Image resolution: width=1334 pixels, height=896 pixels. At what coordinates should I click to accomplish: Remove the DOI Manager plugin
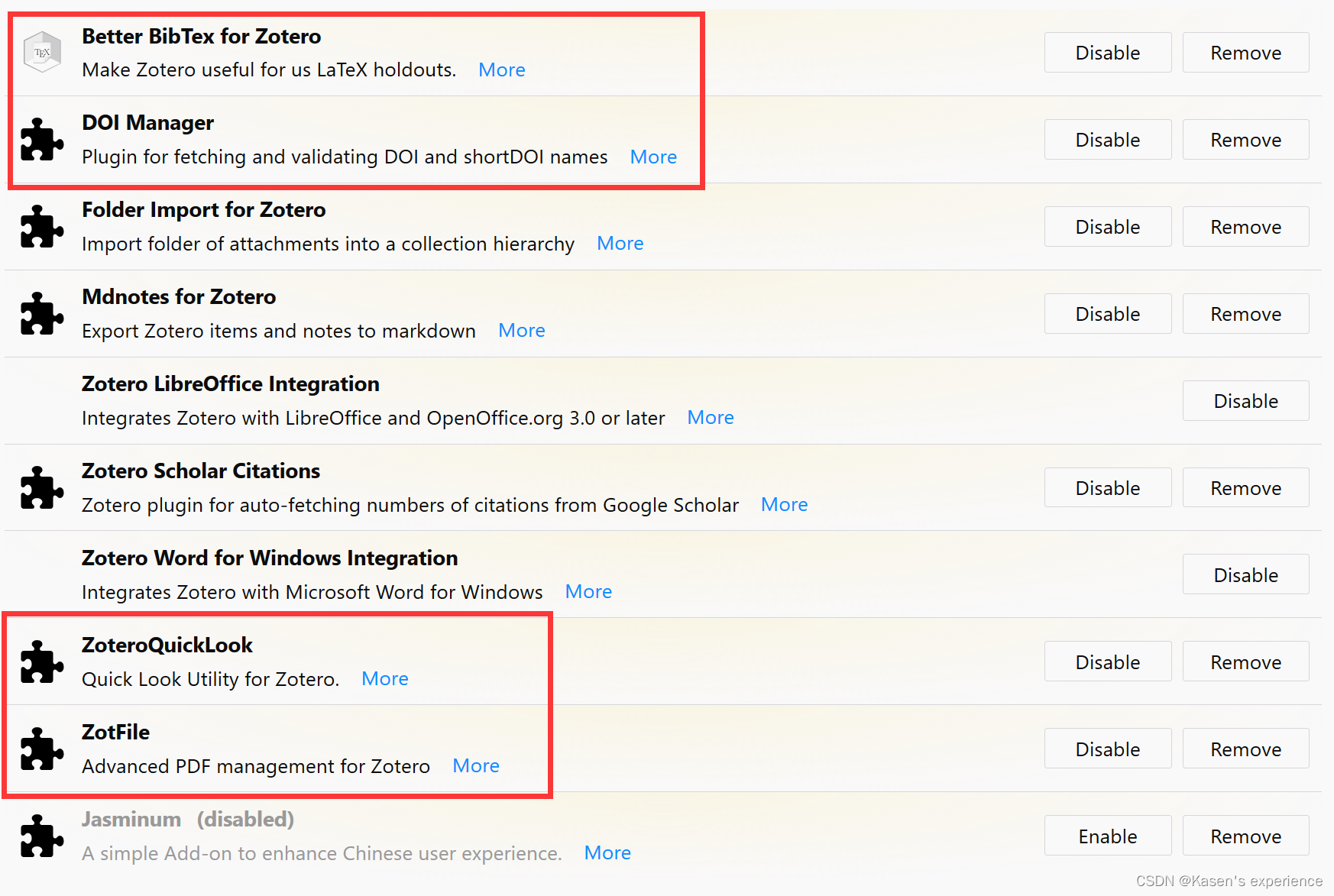1246,140
